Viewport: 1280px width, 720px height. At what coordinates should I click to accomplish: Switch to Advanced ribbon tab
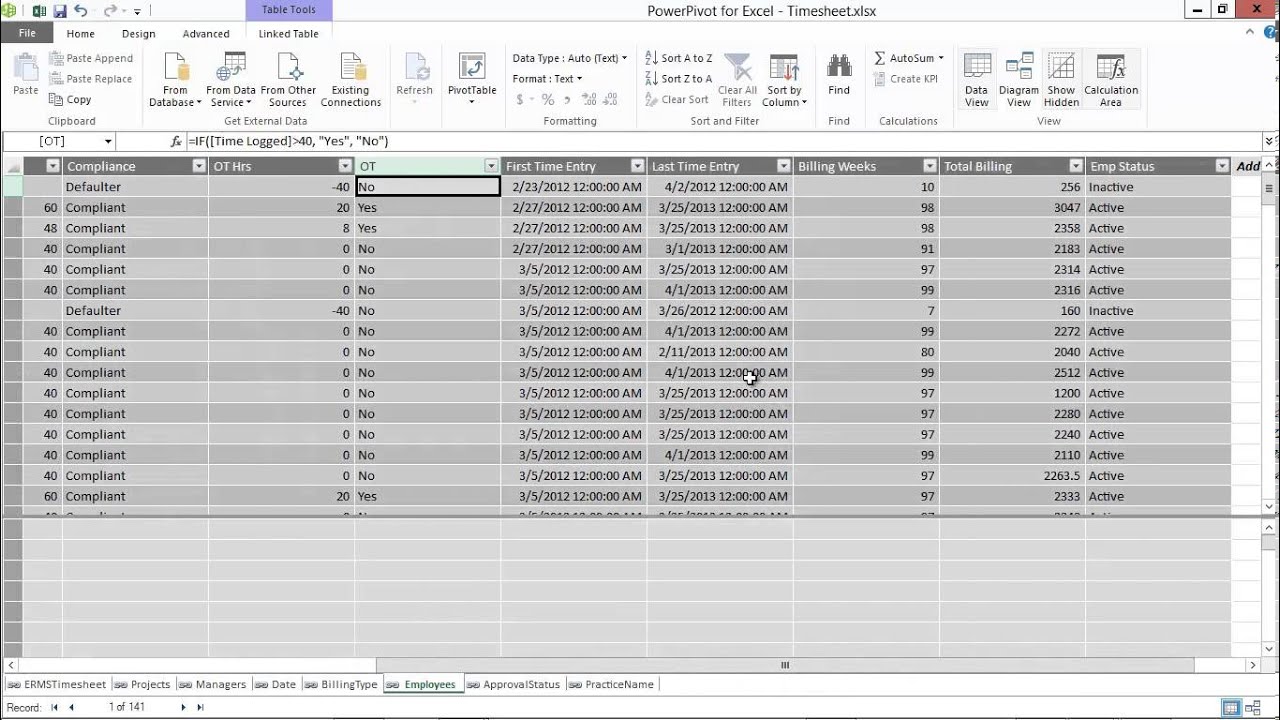[206, 34]
